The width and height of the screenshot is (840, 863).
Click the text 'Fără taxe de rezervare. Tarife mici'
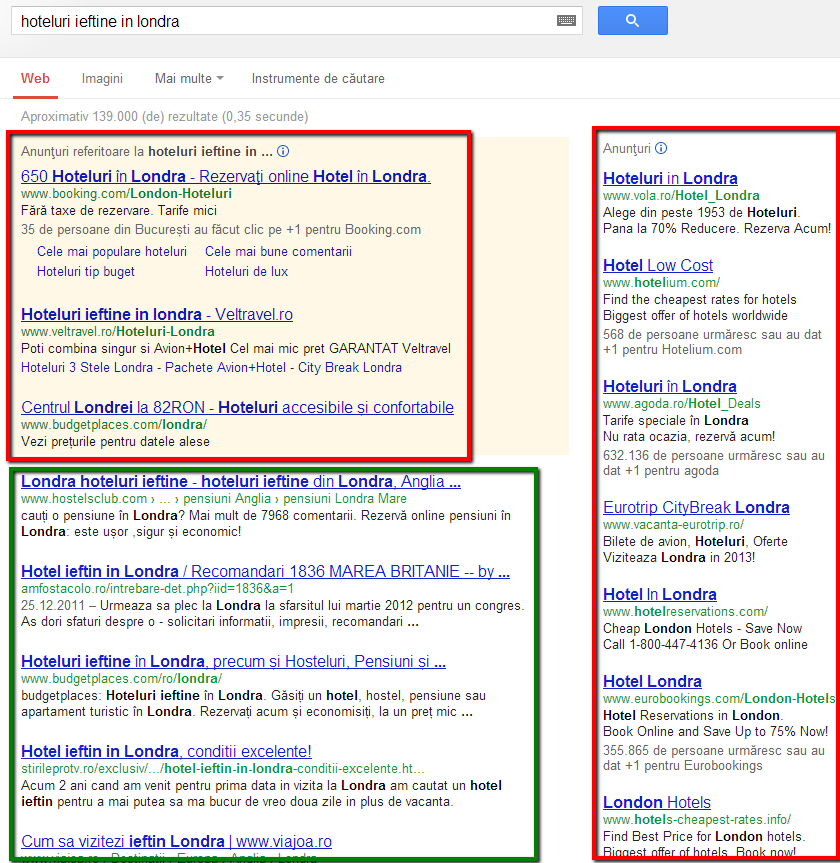(x=119, y=210)
